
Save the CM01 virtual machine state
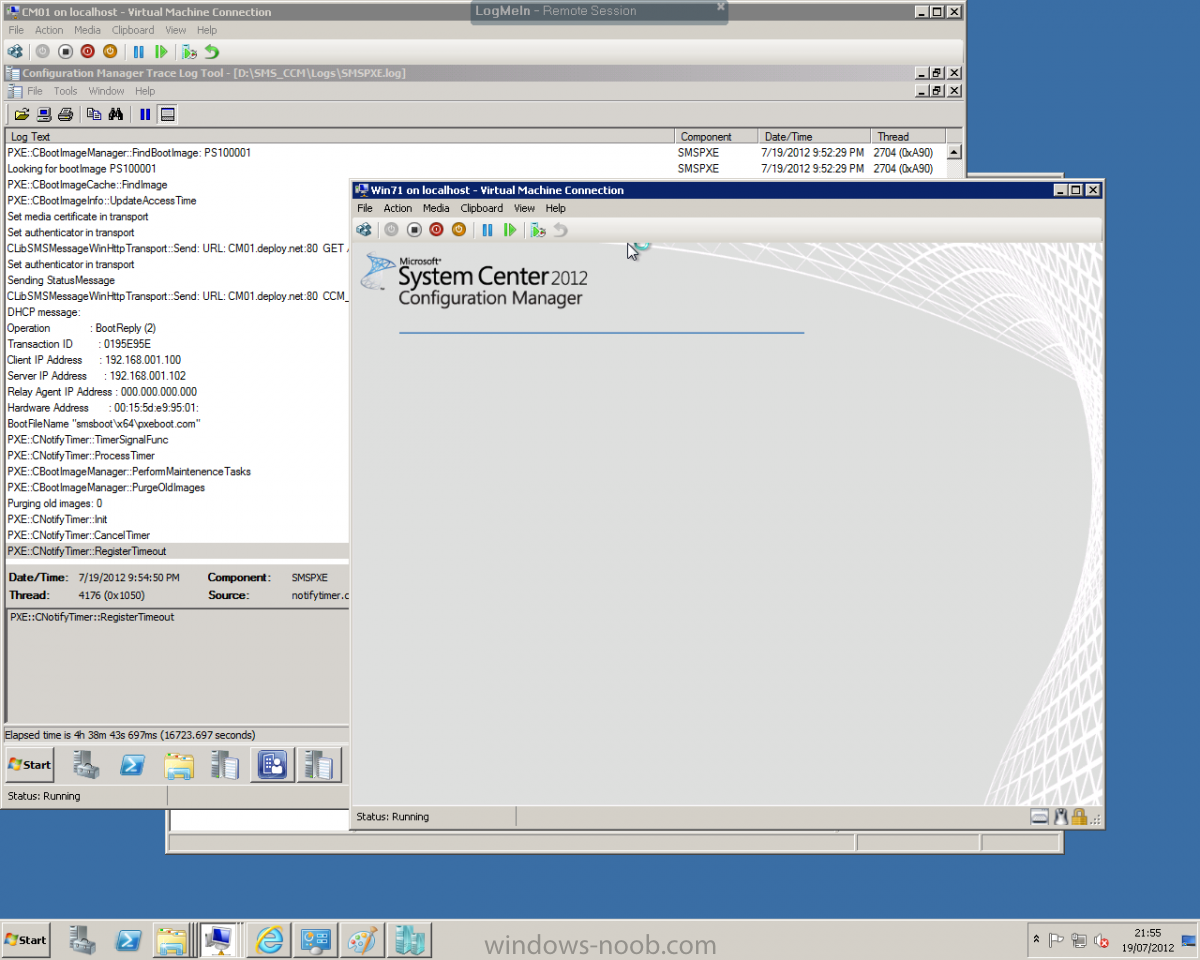tap(109, 51)
